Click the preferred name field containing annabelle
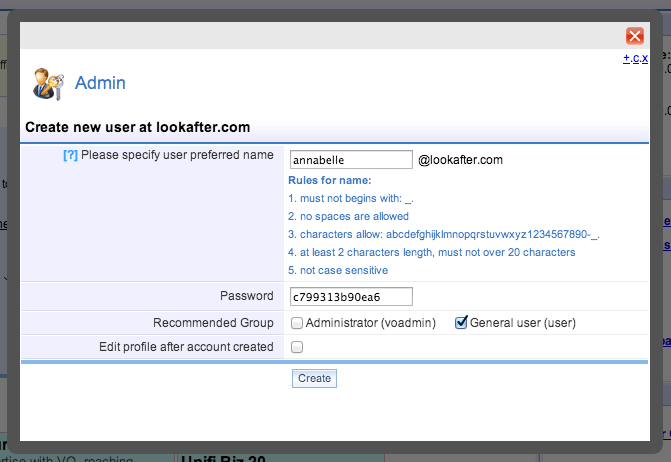This screenshot has width=671, height=462. pyautogui.click(x=351, y=160)
